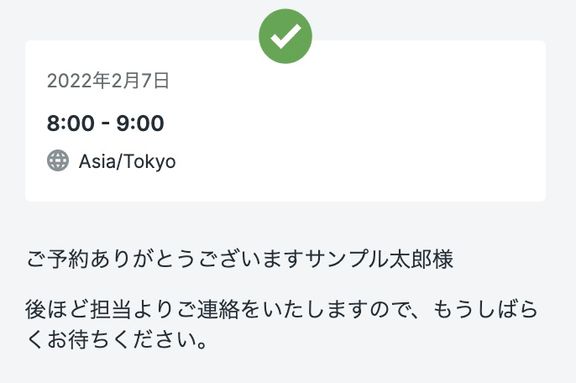Click the year 2022年 in the date

[79, 81]
